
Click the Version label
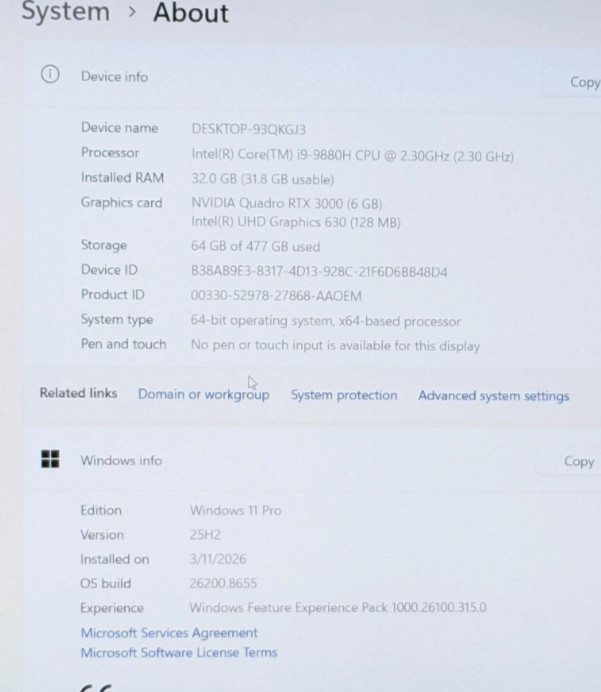(102, 534)
